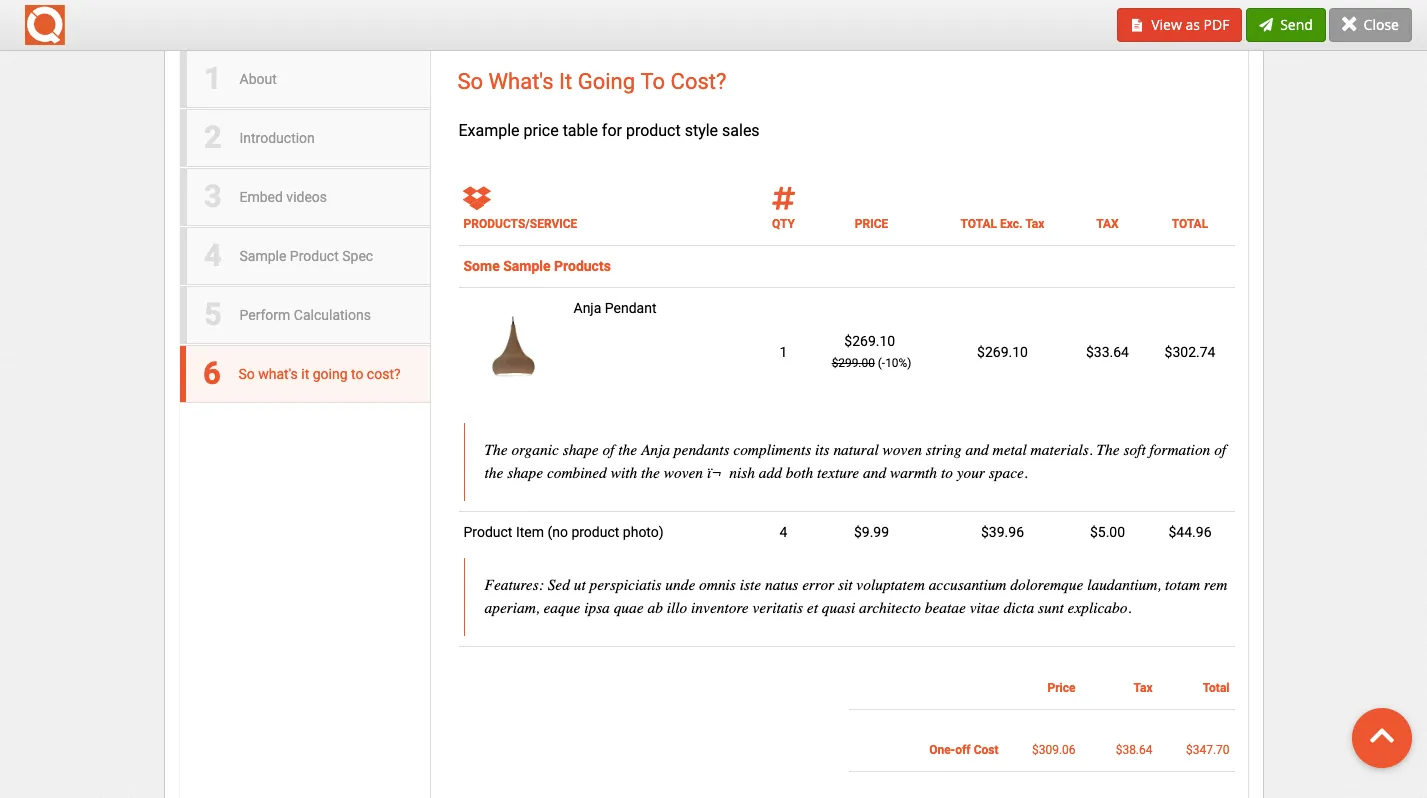Click the X icon on the Close button
The image size is (1427, 798).
(1349, 24)
